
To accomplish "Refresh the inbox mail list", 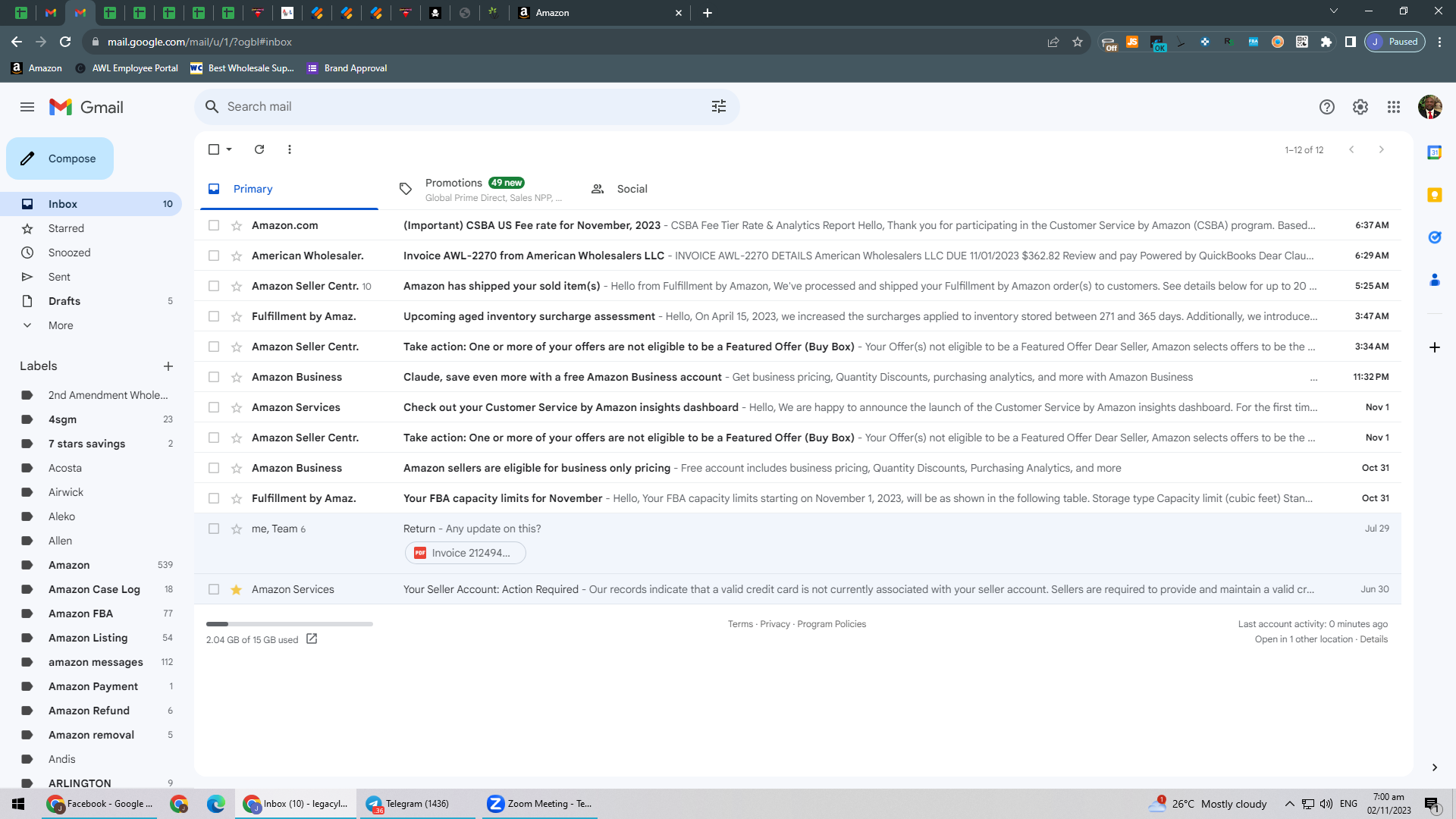I will tap(259, 149).
